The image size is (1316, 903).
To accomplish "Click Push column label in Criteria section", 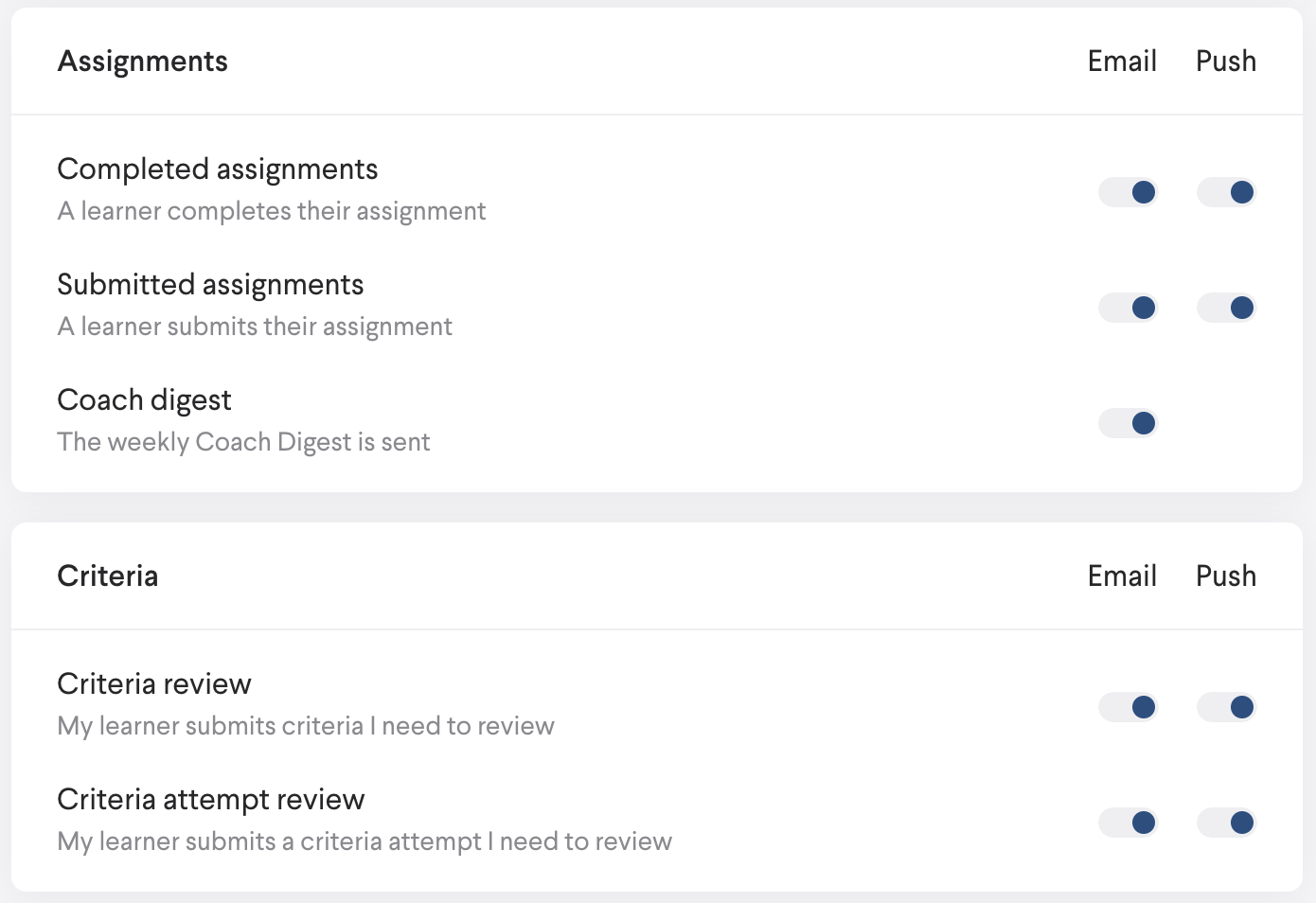I will 1226,576.
